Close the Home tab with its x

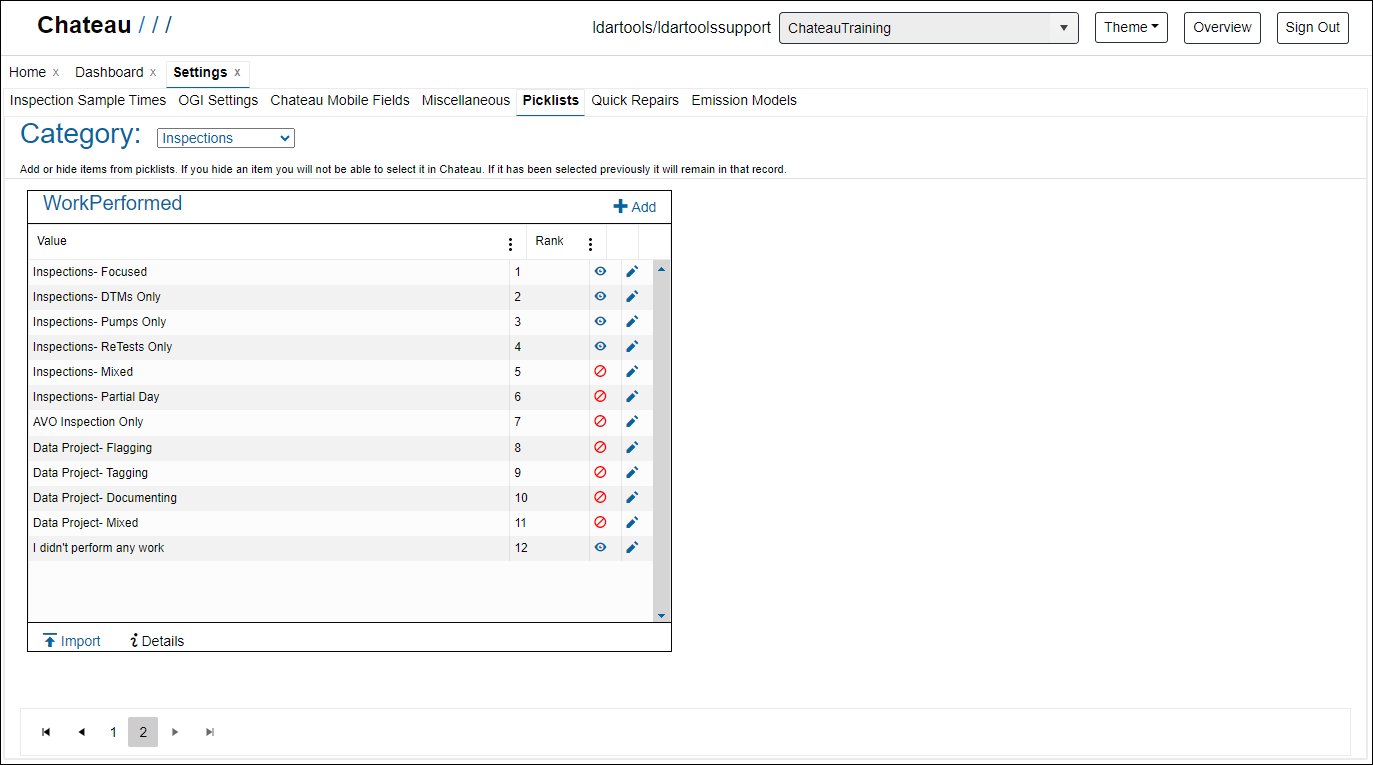56,72
